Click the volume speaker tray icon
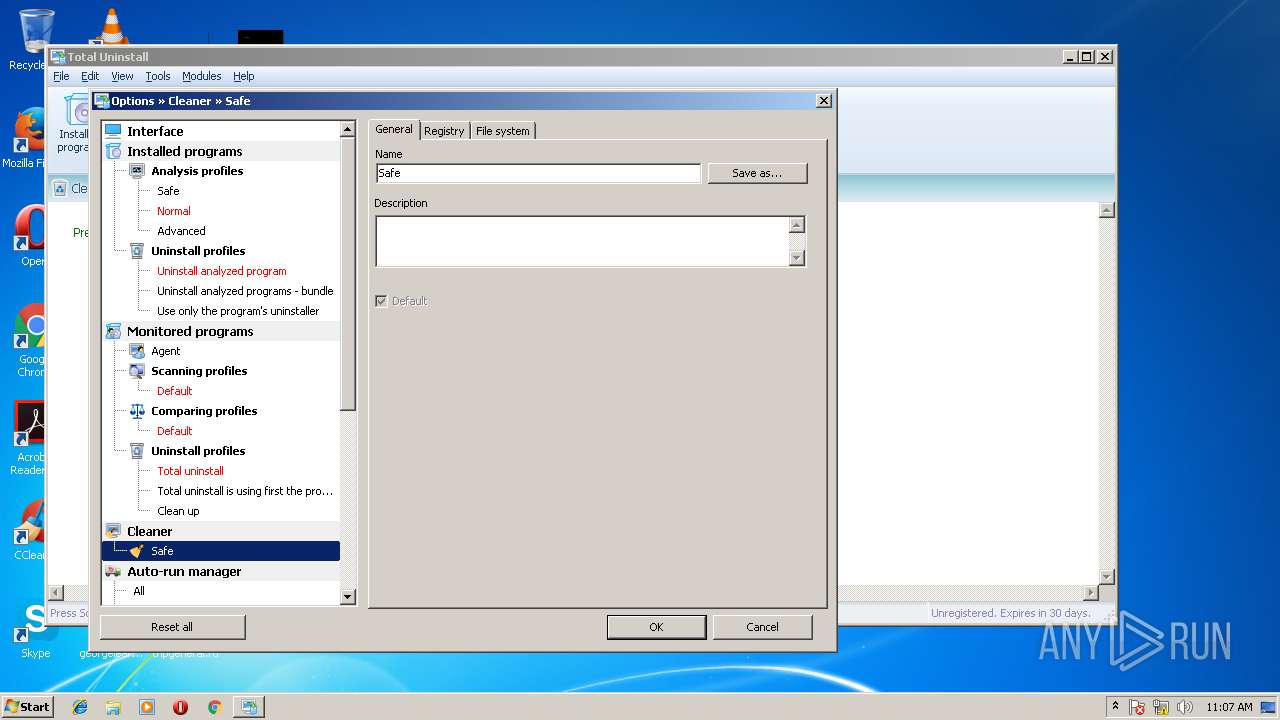The width and height of the screenshot is (1280, 720). pyautogui.click(x=1184, y=707)
